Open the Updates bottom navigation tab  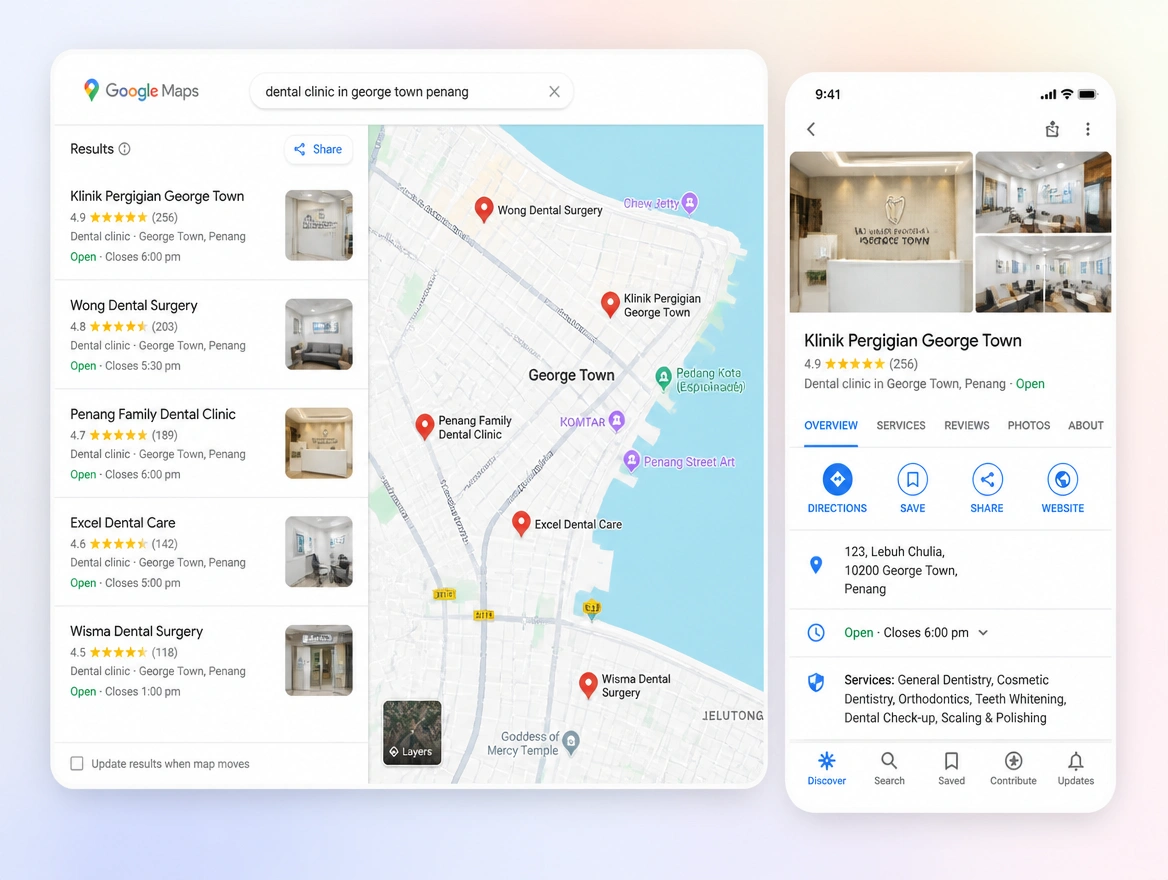(1076, 768)
